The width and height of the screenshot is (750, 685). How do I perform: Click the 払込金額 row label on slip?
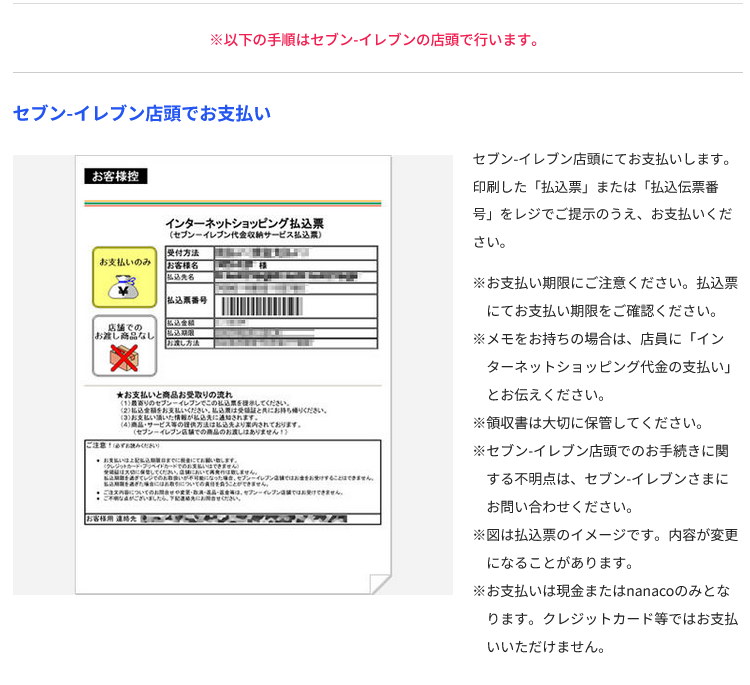181,323
